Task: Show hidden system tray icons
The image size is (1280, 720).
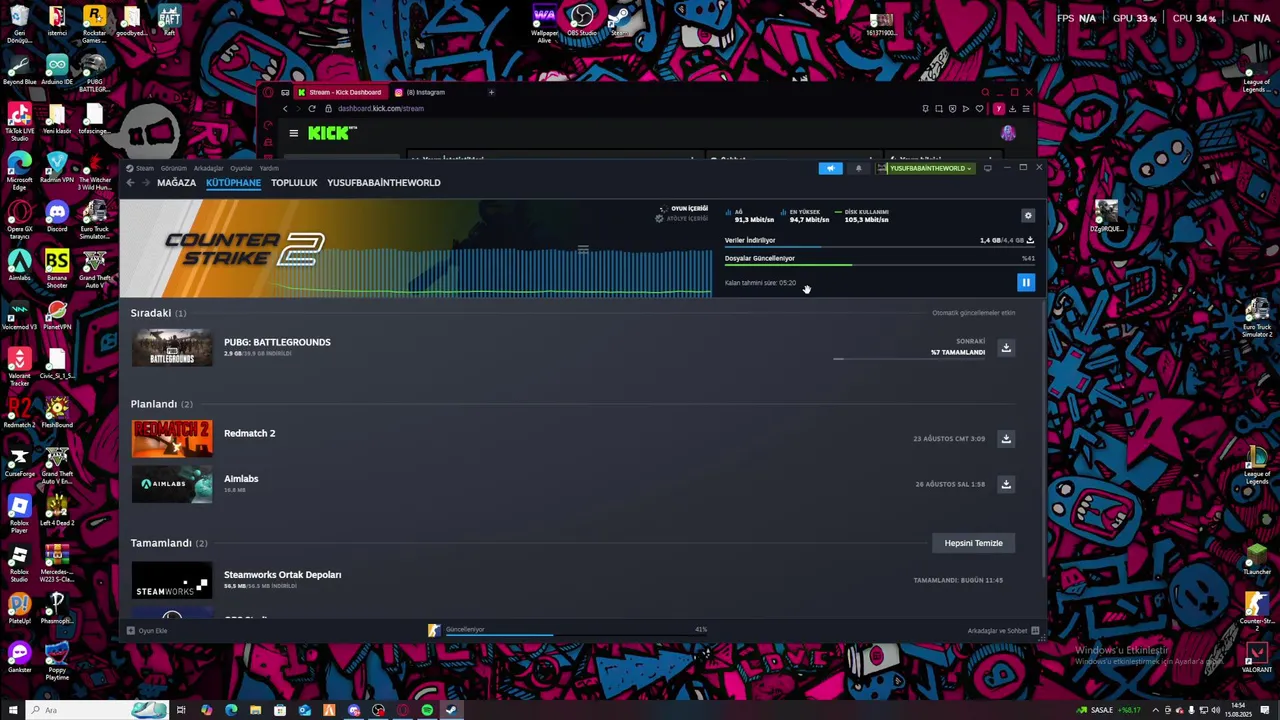Action: tap(1156, 710)
